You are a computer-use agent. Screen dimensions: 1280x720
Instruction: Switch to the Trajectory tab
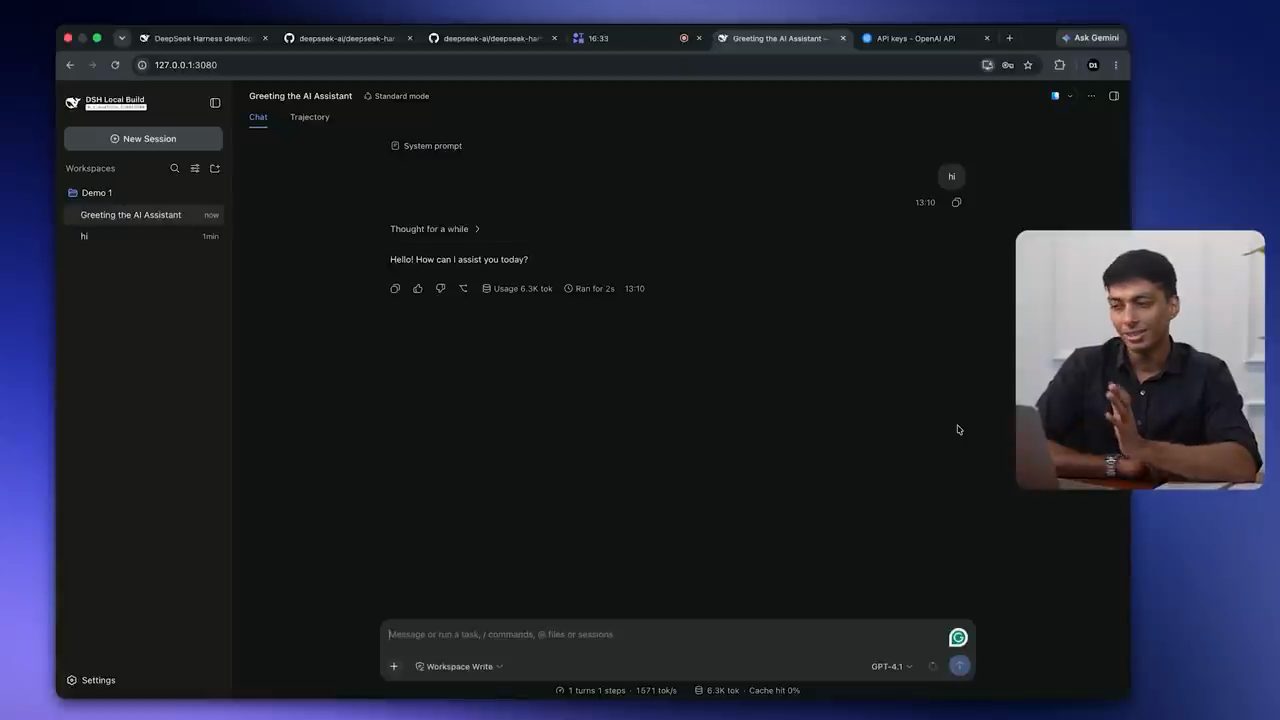(310, 117)
